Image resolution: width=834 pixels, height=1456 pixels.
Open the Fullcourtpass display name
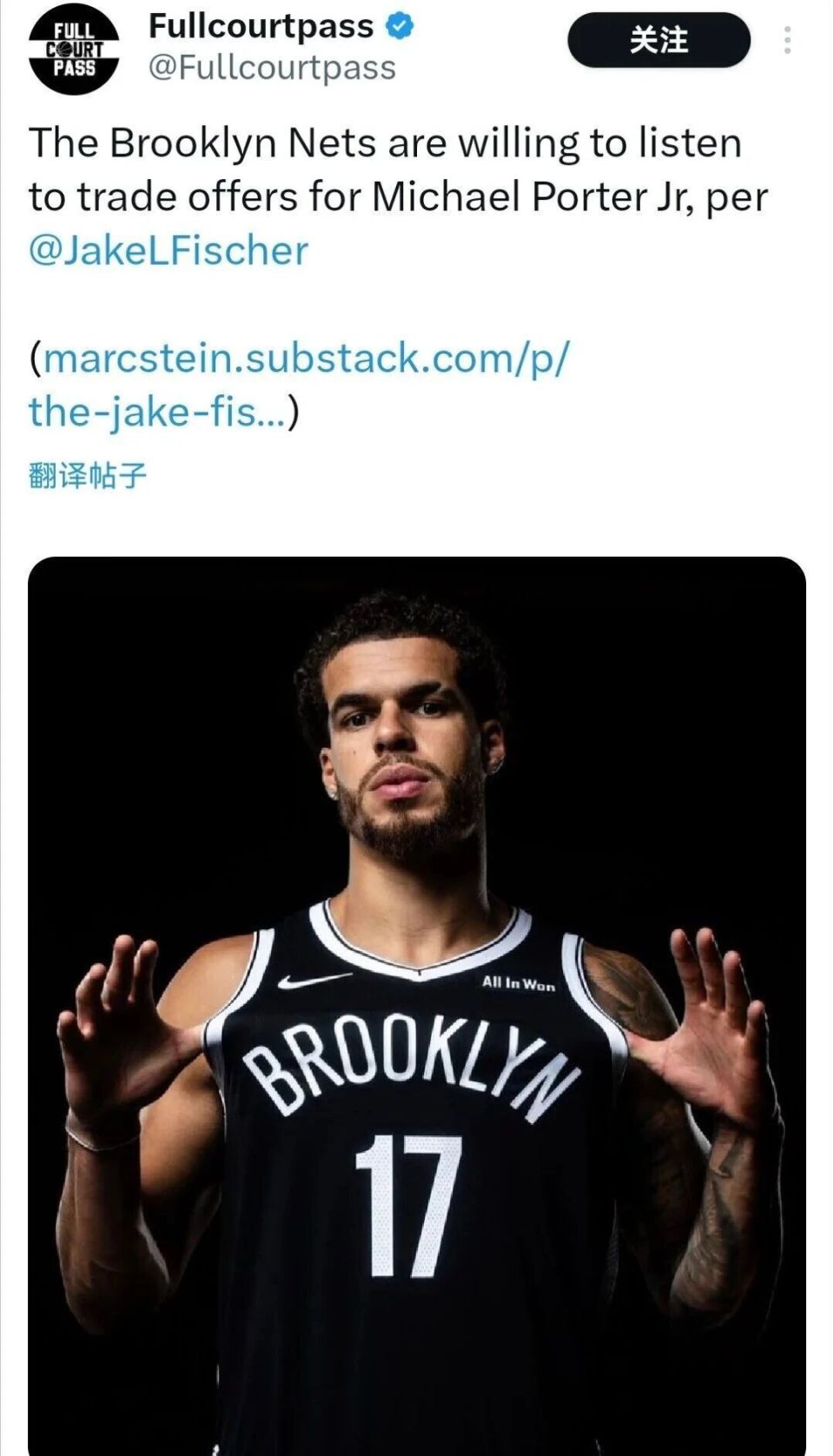coord(261,26)
